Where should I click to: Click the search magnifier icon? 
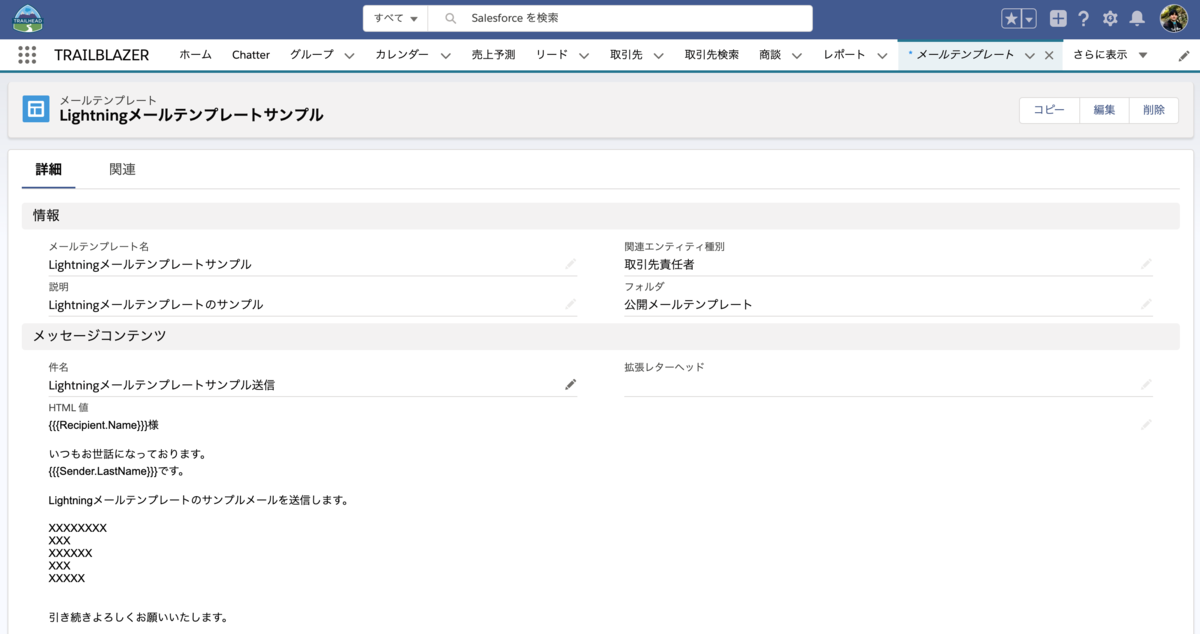pos(450,18)
